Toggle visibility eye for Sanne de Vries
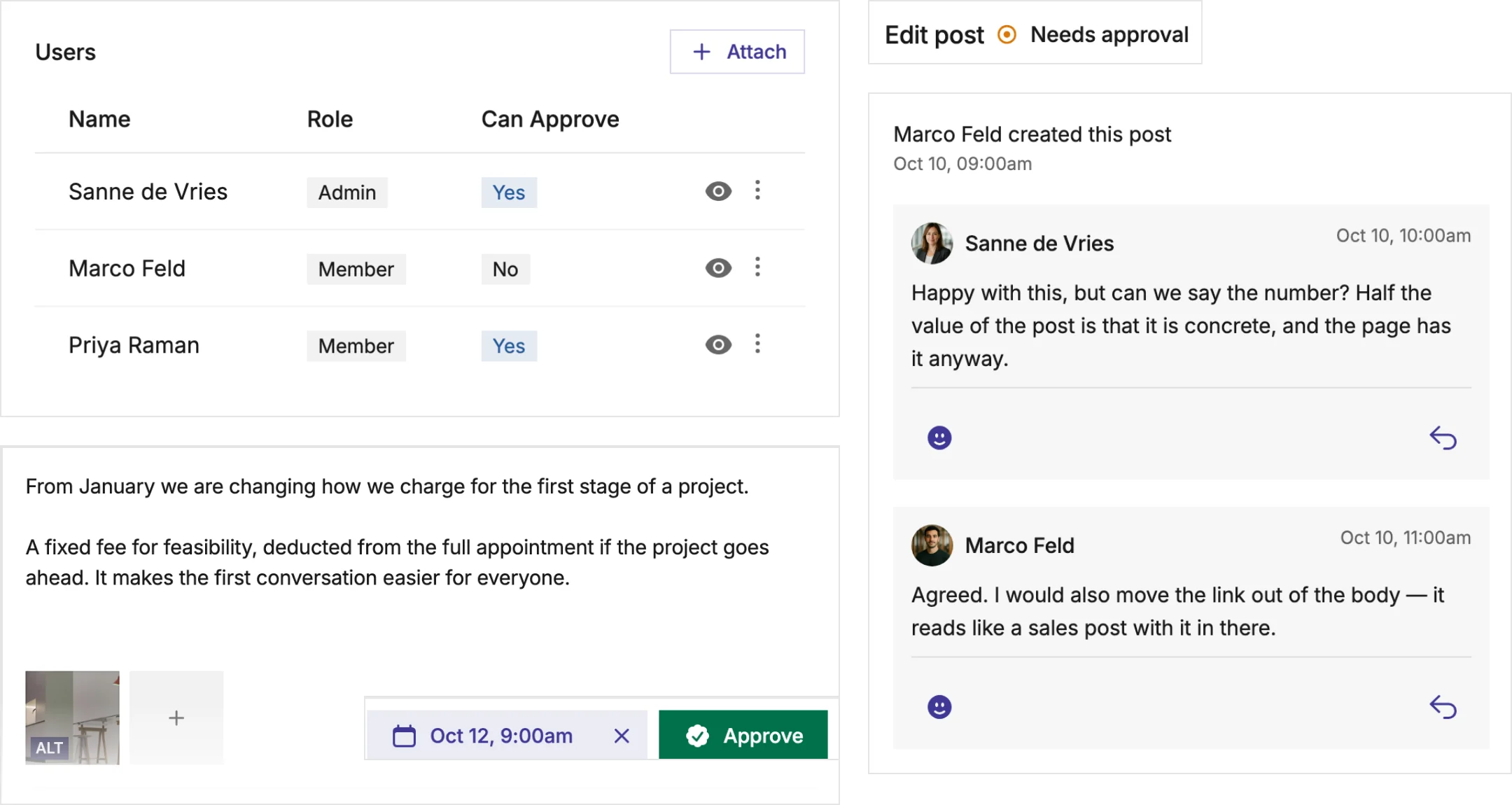 pos(718,191)
